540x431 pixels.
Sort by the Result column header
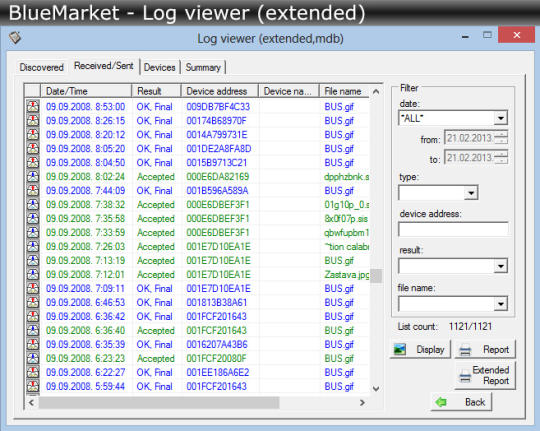point(156,91)
